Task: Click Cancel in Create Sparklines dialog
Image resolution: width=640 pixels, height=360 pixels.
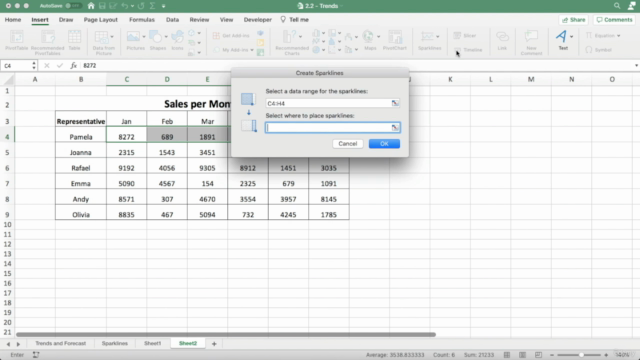Action: (348, 144)
